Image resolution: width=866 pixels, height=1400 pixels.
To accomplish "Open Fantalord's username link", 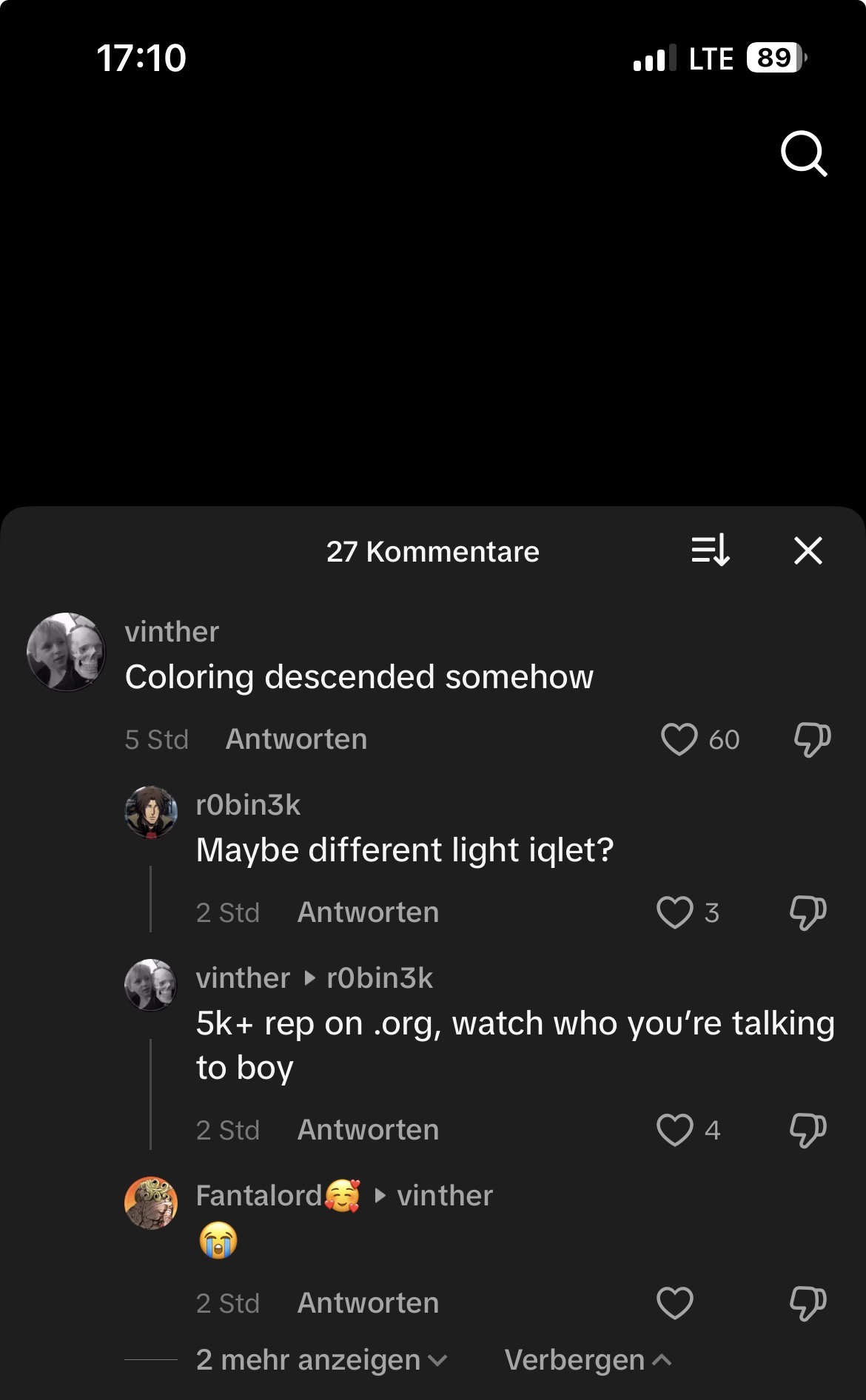I will (259, 1196).
